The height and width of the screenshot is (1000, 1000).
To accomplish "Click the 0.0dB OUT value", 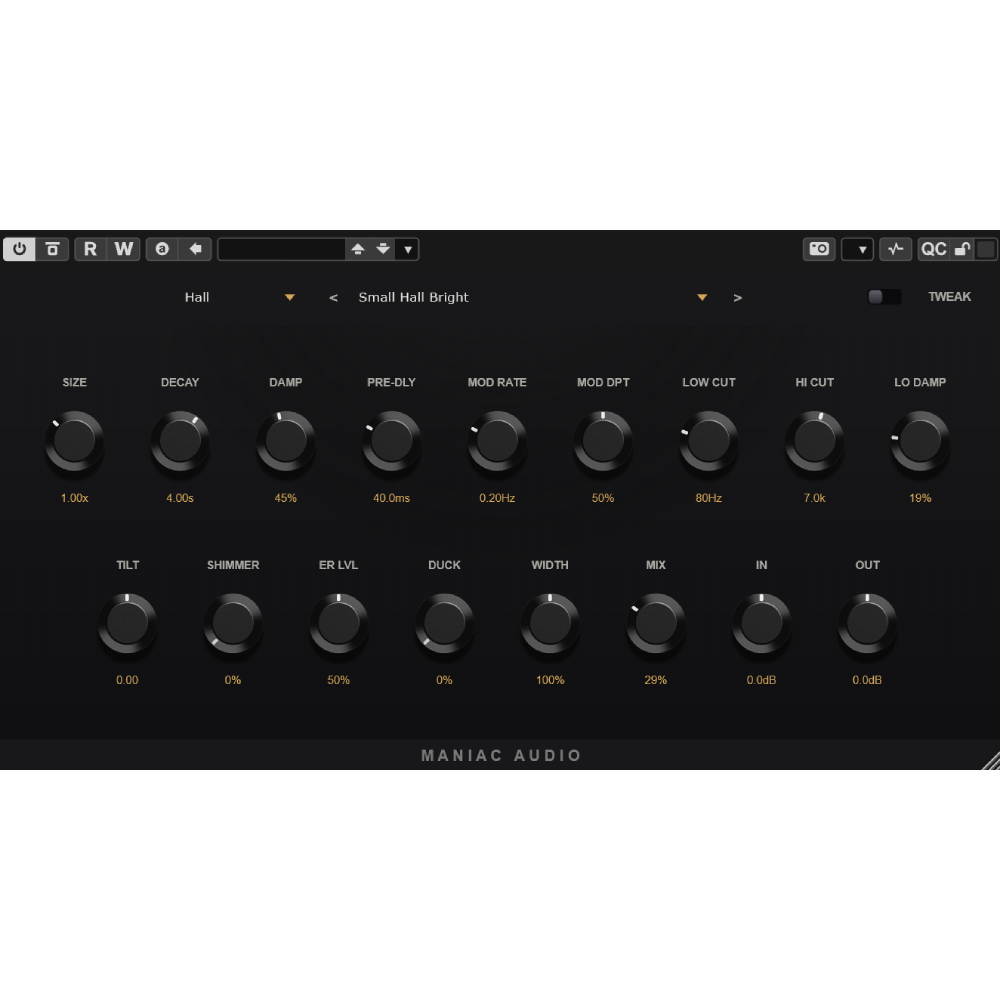I will (867, 680).
